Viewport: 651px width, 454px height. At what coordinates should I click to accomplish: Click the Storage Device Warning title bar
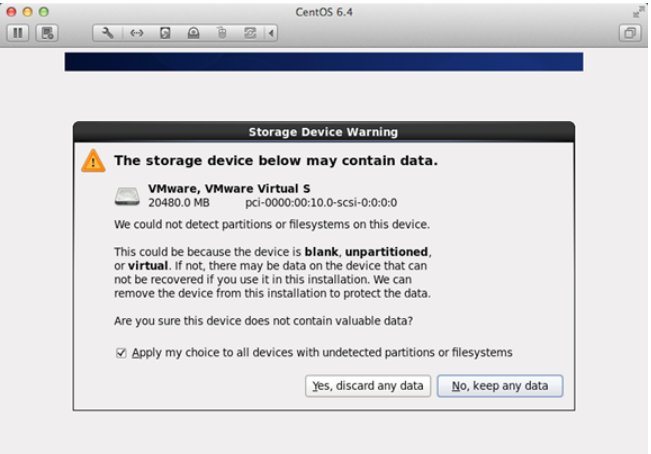click(x=323, y=131)
